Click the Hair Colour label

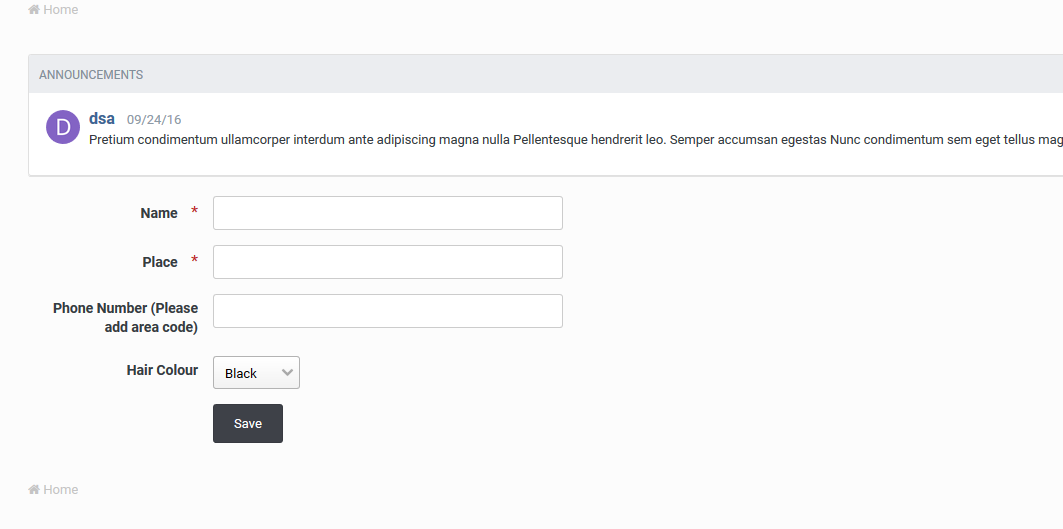coord(162,370)
